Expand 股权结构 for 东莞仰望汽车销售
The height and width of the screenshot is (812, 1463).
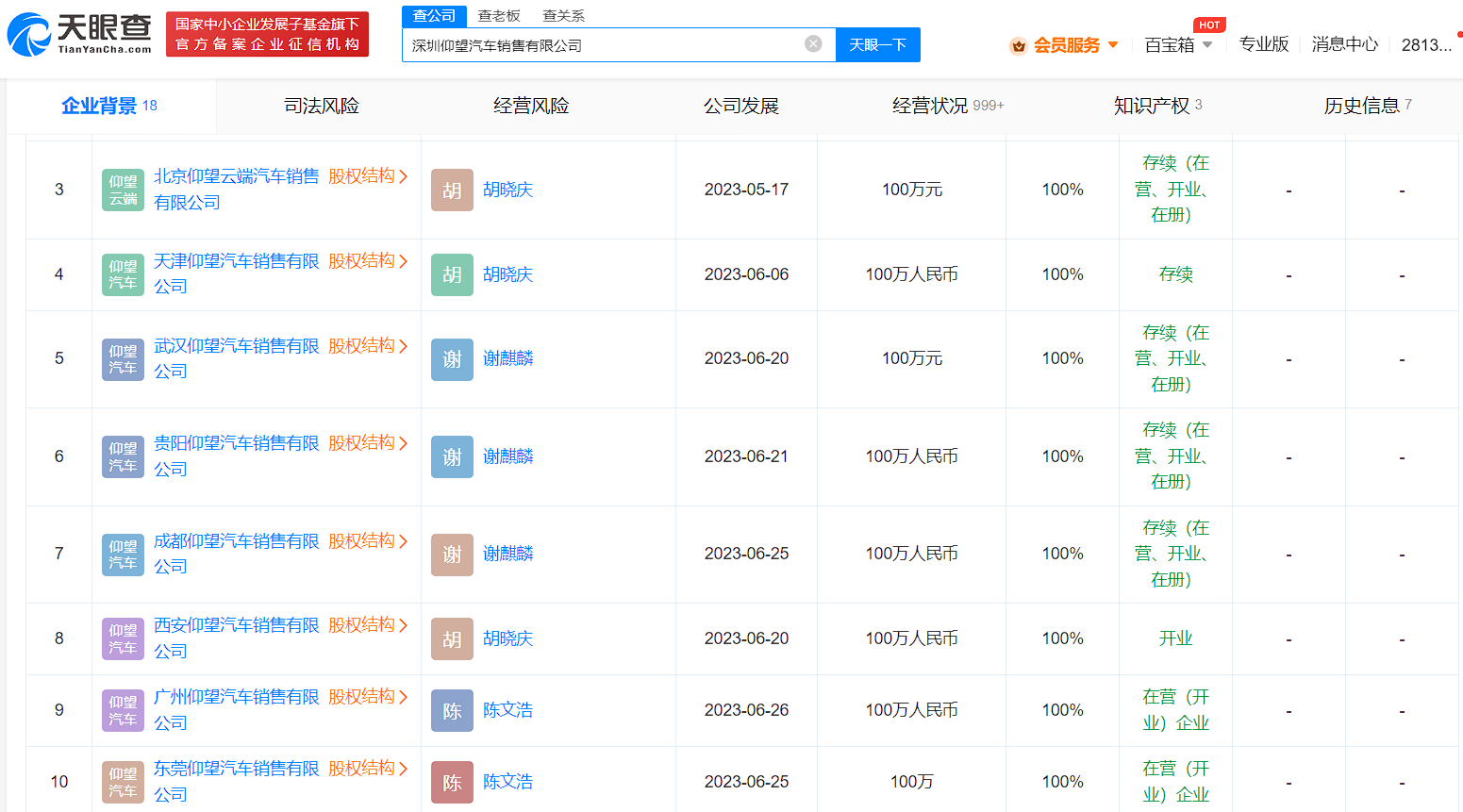(368, 769)
